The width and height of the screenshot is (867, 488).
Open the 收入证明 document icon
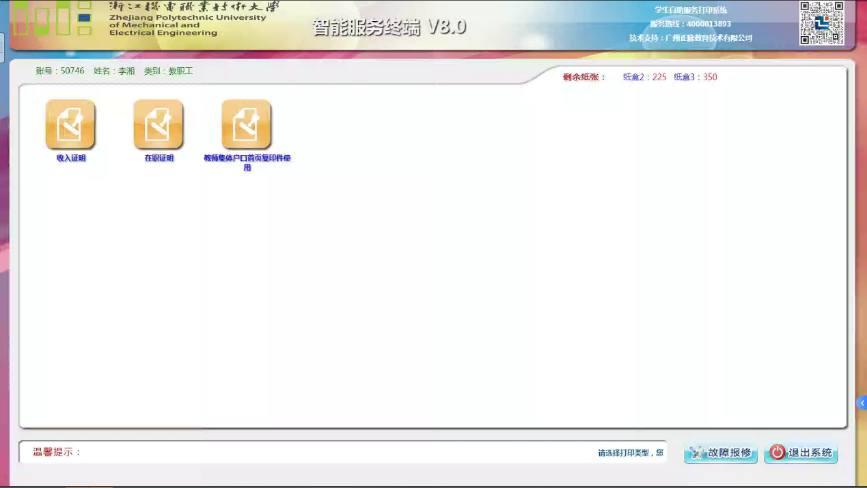70,124
